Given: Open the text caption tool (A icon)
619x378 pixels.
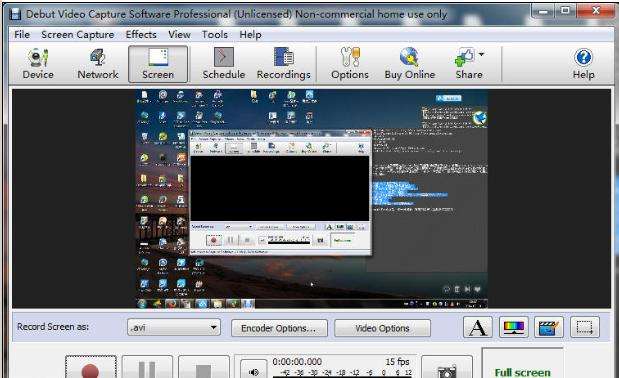Looking at the screenshot, I should click(478, 327).
